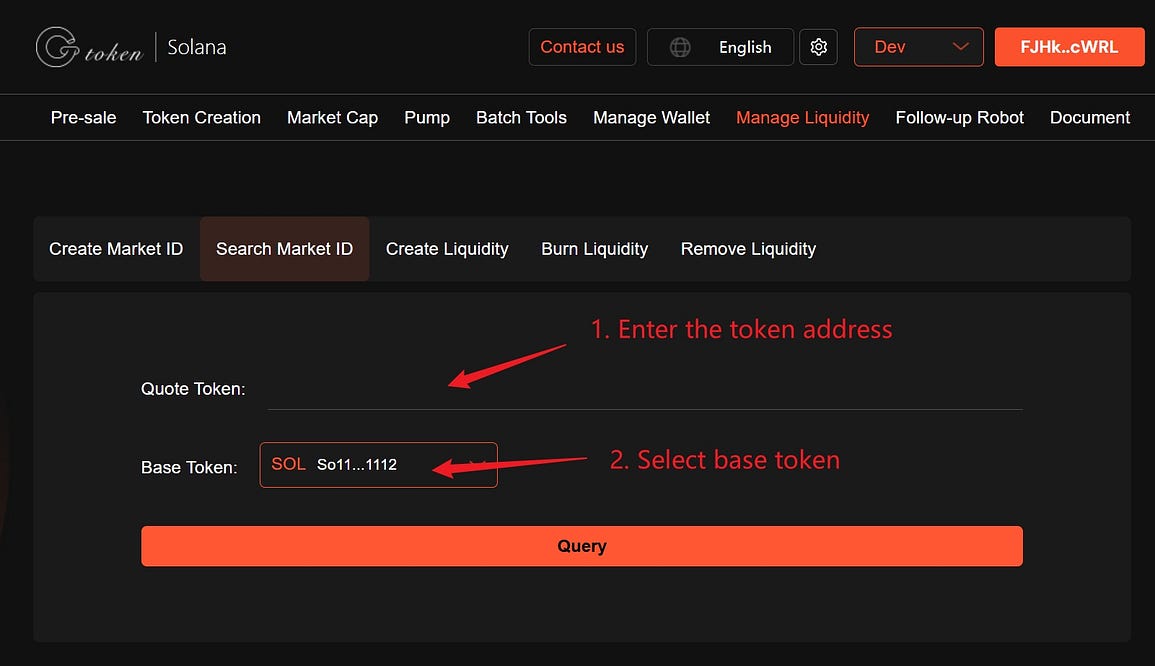Open the Burn Liquidity tab
The image size is (1155, 666).
coord(594,249)
